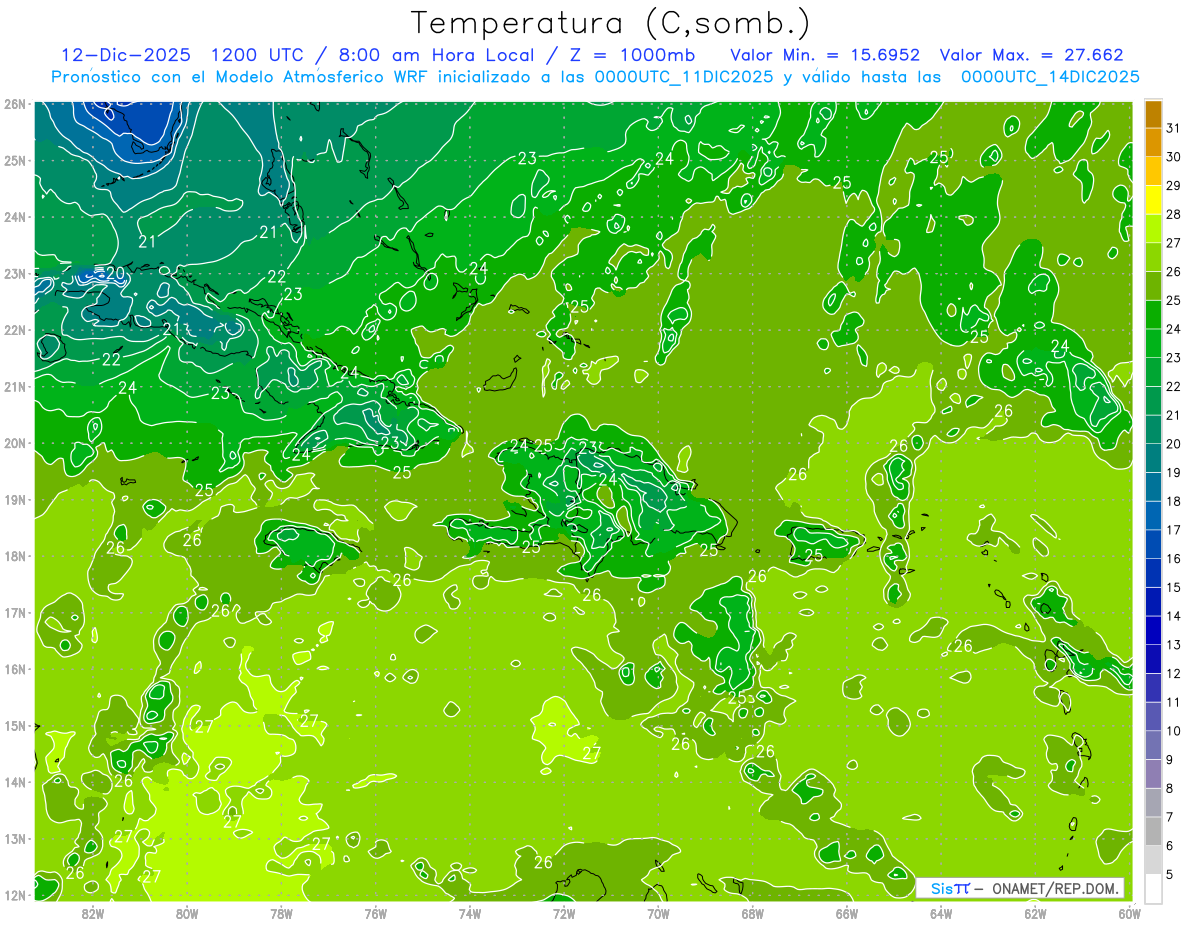Viewport: 1200px width, 927px height.
Task: Click the 16N latitude axis label
Action: [x=15, y=669]
